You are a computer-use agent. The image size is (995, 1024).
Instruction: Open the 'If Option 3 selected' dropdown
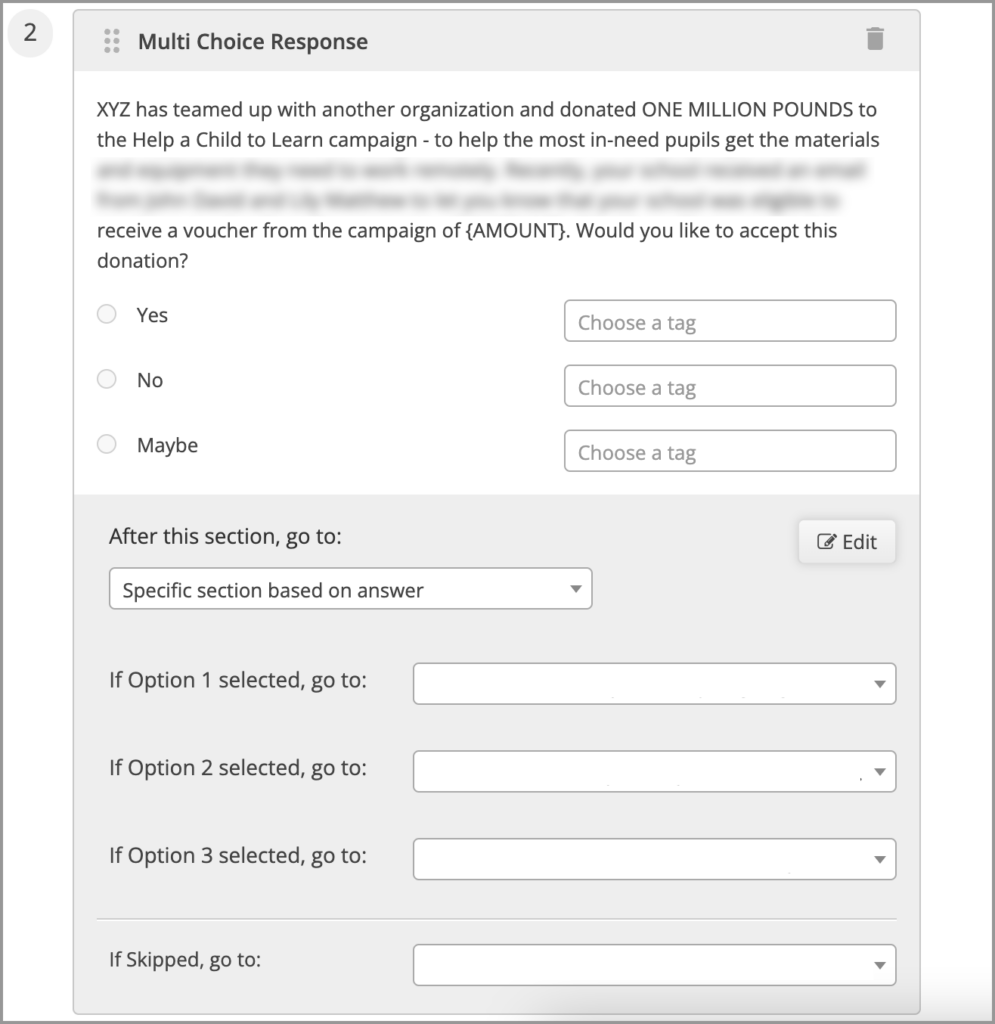pos(654,859)
